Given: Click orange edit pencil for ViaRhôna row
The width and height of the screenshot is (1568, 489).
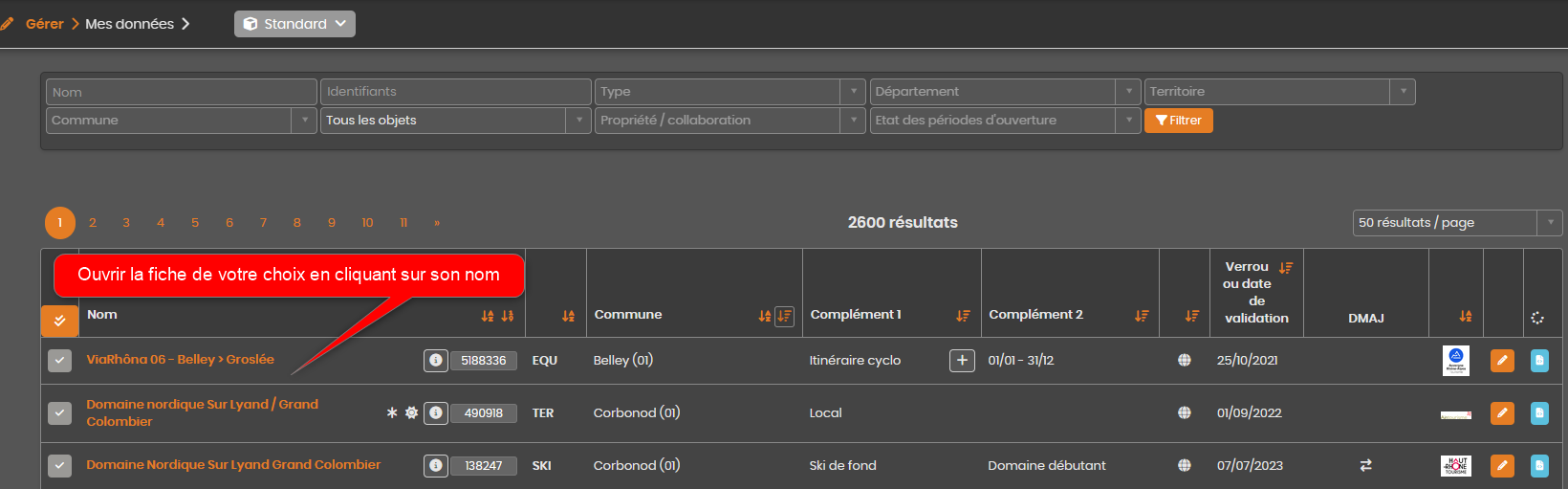Looking at the screenshot, I should pos(1502,361).
